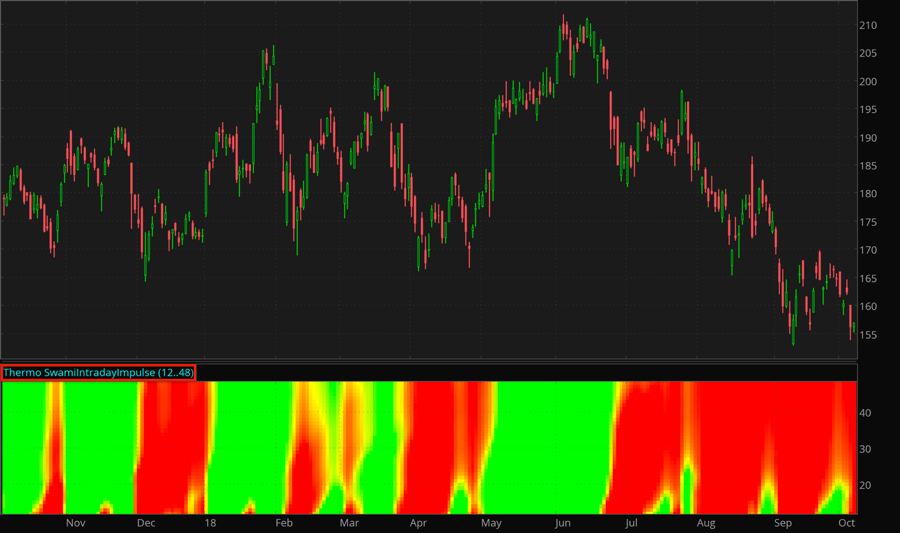
Task: Click the 210 price axis label
Action: (868, 25)
